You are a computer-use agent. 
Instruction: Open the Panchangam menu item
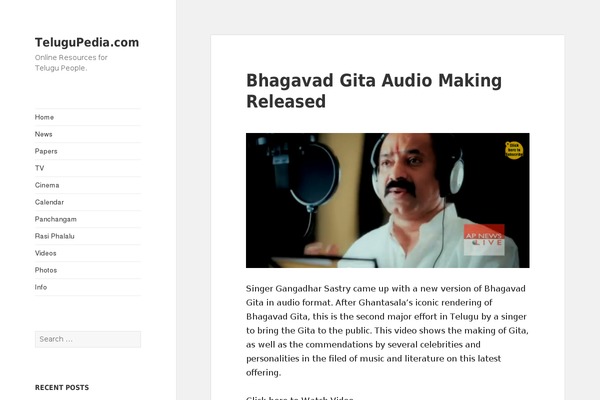[x=55, y=219]
